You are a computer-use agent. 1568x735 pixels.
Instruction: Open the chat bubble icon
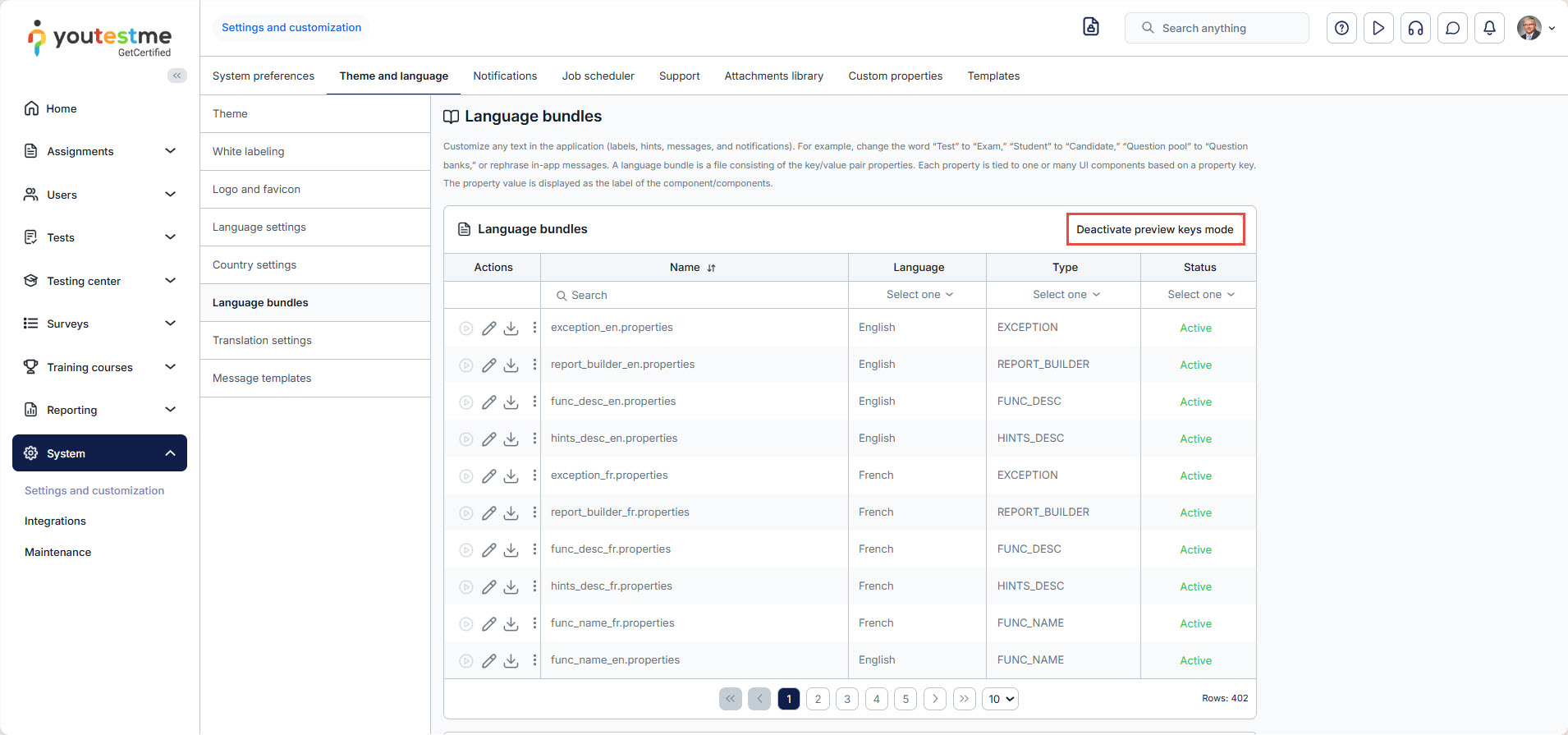coord(1452,28)
